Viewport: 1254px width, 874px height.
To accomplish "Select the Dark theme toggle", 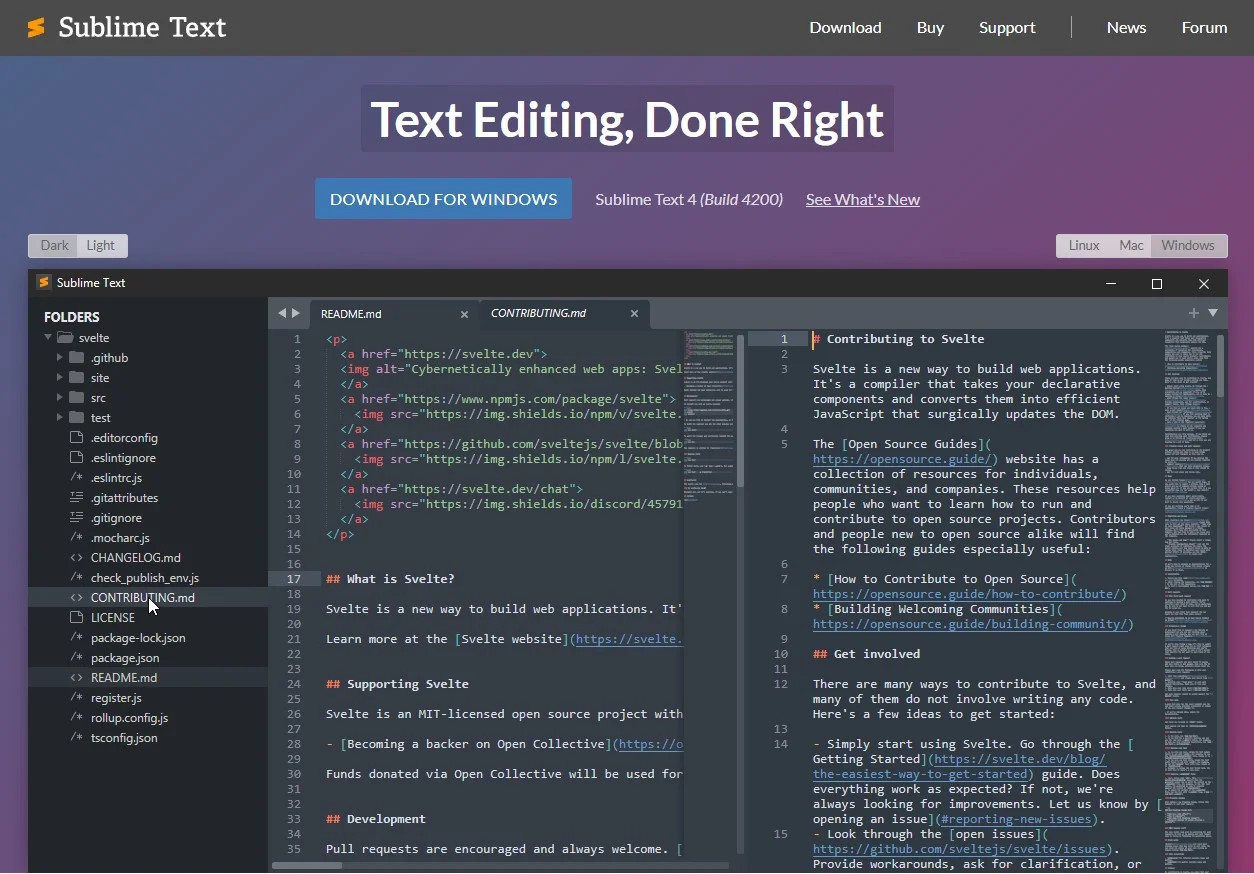I will pyautogui.click(x=53, y=245).
